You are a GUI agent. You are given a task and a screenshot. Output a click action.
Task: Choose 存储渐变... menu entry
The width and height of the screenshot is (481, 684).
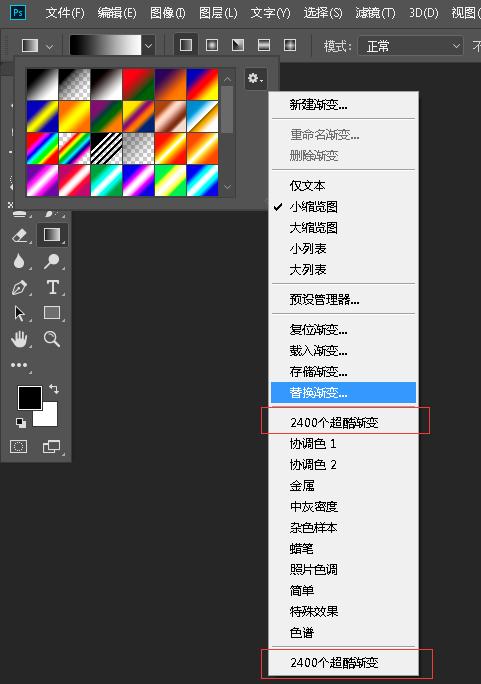pyautogui.click(x=343, y=371)
